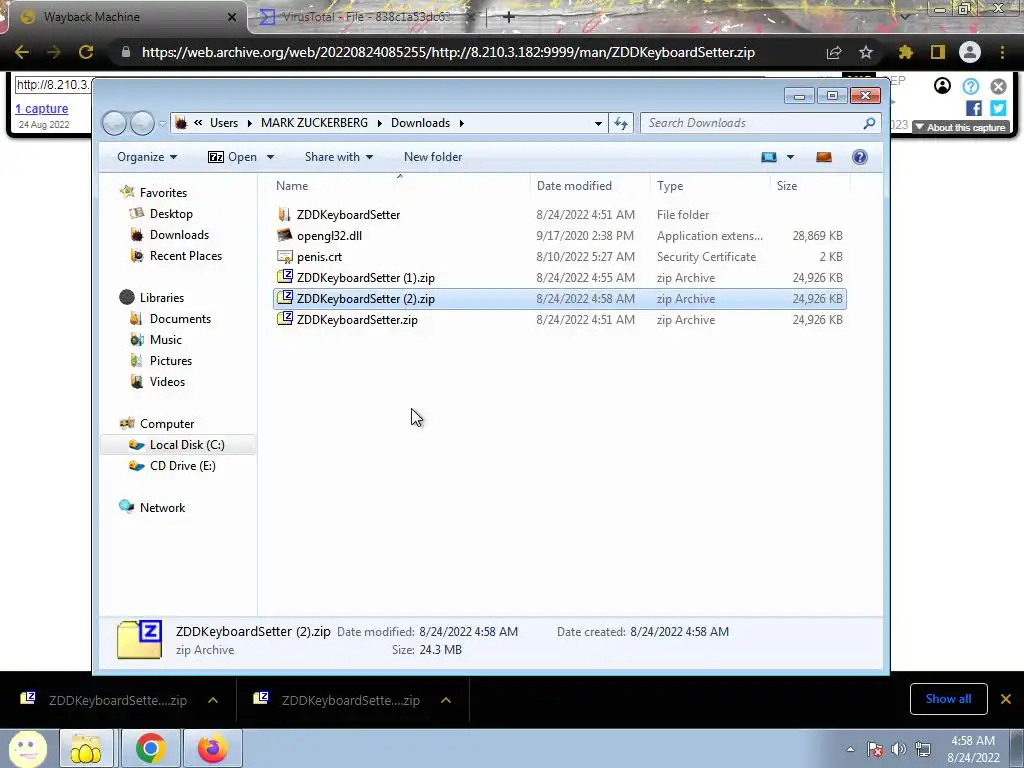Viewport: 1024px width, 768px height.
Task: Expand the Open dropdown arrow
Action: [270, 157]
